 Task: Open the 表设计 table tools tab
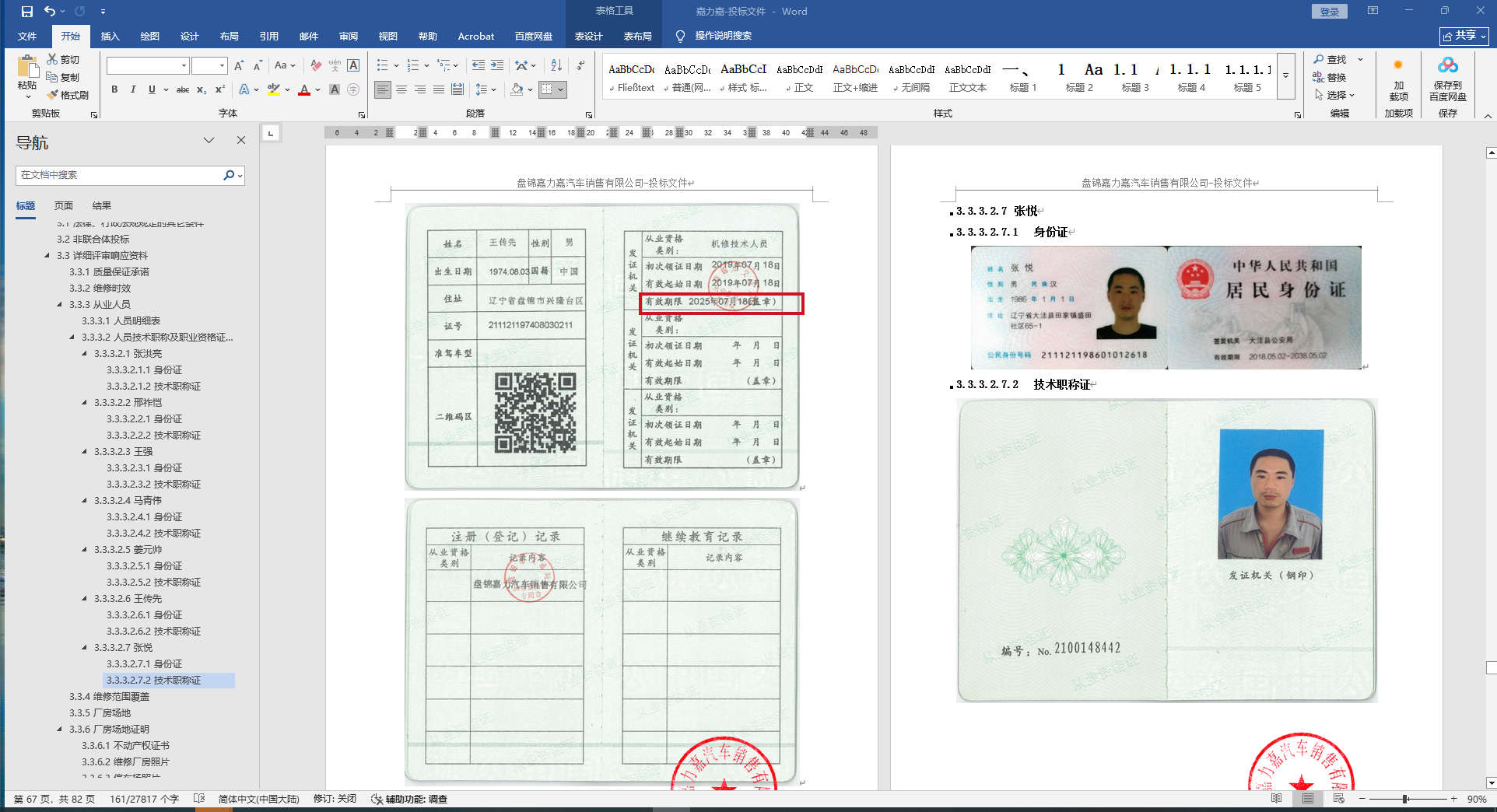(589, 36)
